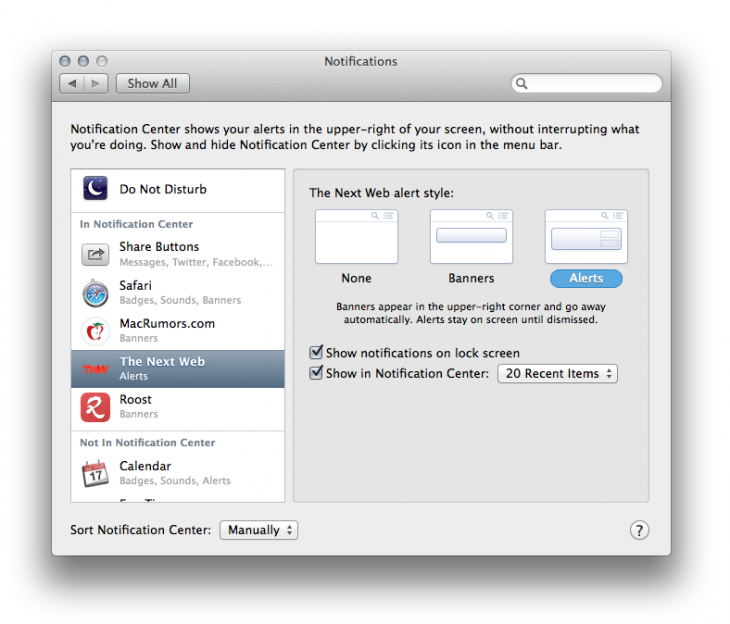Select Roost in the list
730x624 pixels.
[x=178, y=407]
